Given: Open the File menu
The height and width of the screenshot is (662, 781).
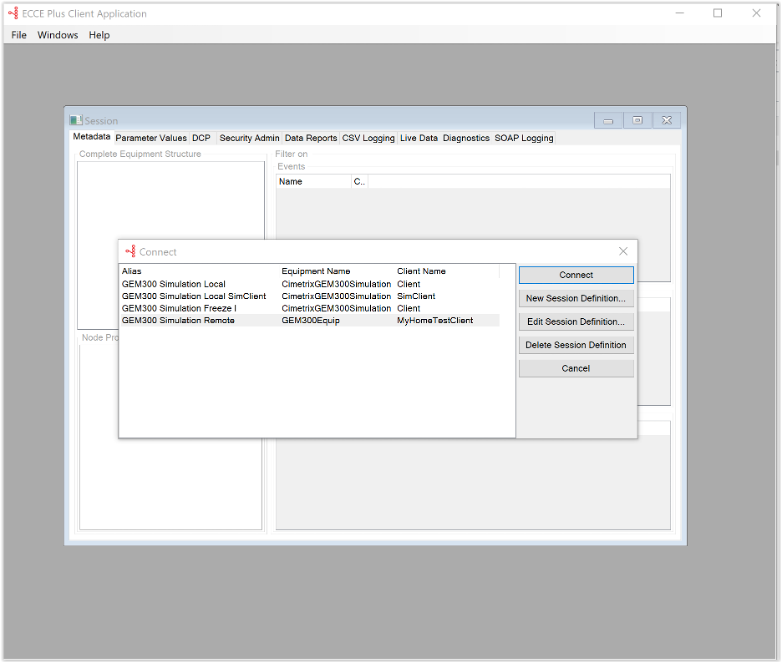Looking at the screenshot, I should (19, 35).
